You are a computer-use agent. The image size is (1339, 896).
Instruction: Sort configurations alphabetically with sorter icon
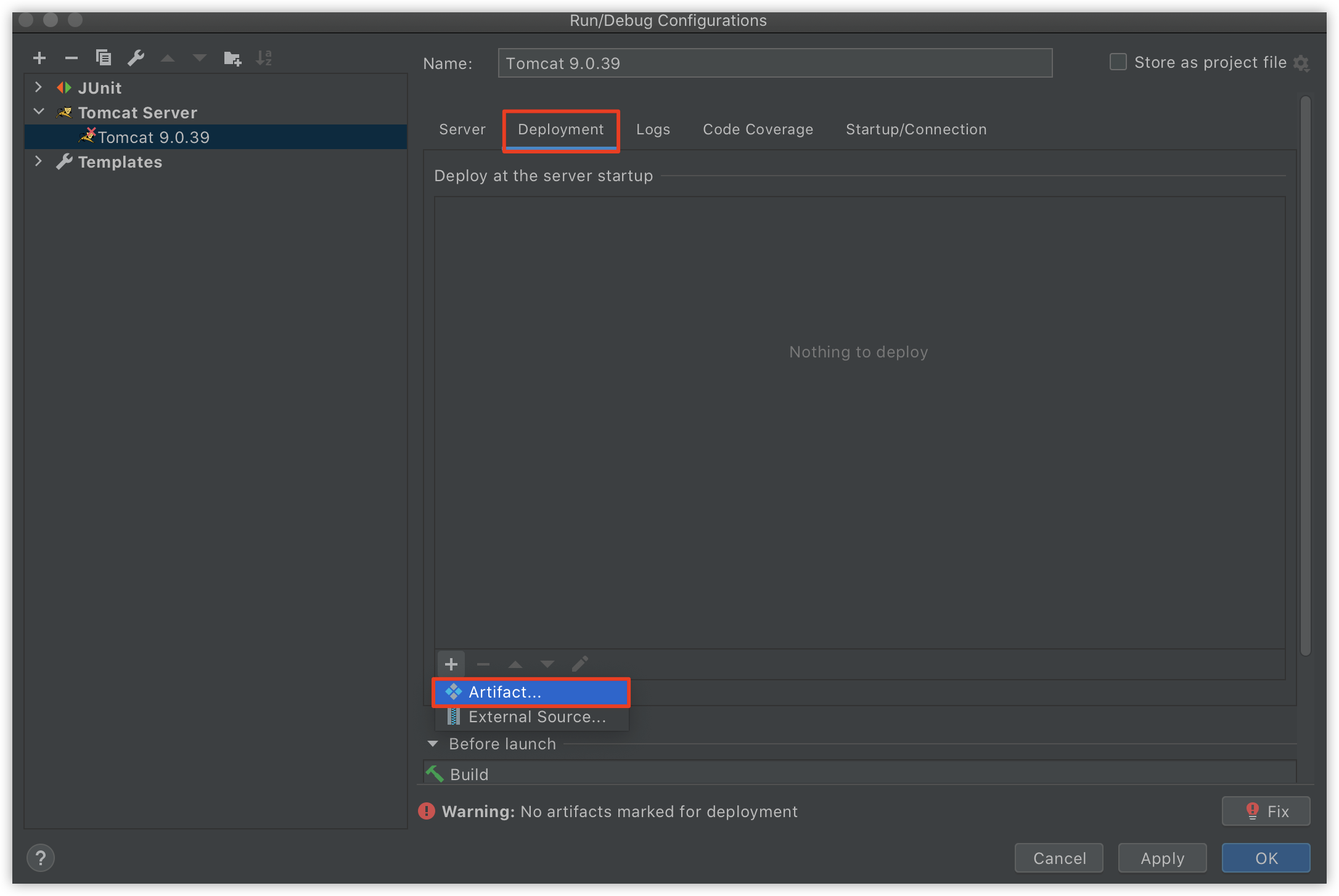coord(264,57)
